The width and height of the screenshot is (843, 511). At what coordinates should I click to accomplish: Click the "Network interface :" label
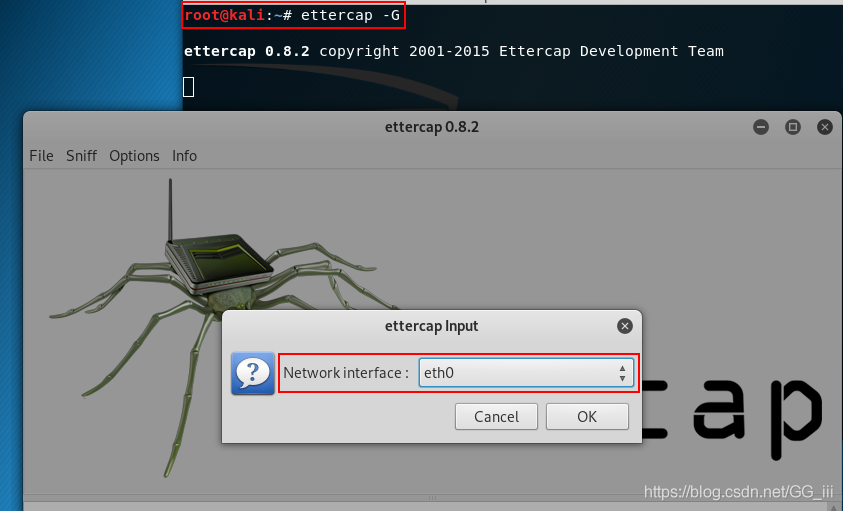coord(346,373)
